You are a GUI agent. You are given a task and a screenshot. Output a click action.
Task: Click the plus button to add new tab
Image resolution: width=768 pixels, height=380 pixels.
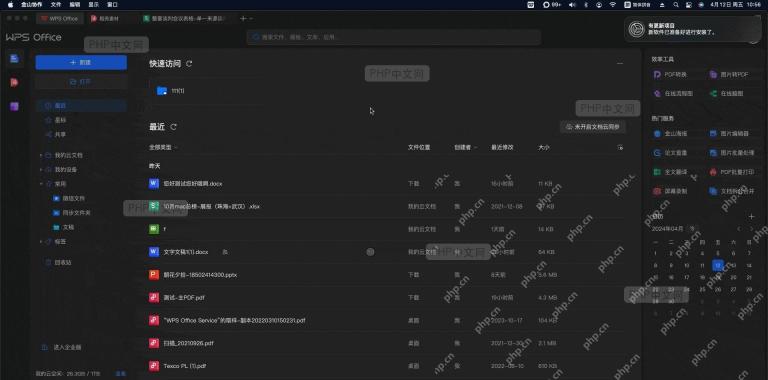(x=243, y=19)
